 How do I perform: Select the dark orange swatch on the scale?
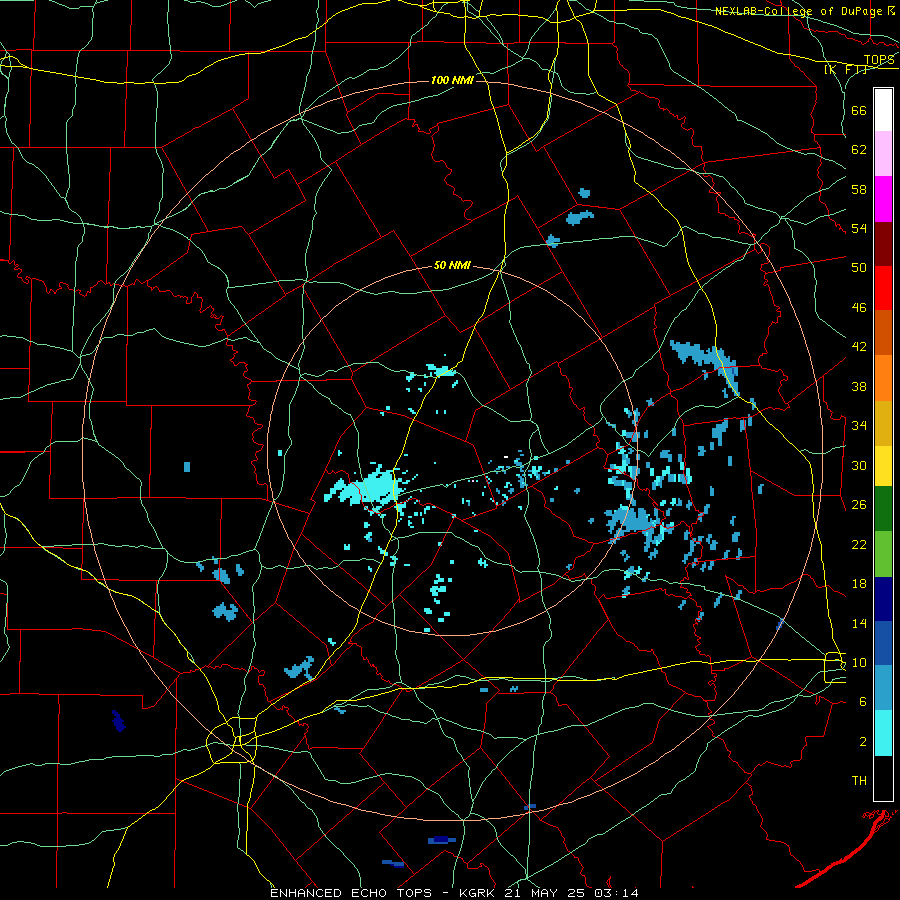tap(883, 333)
